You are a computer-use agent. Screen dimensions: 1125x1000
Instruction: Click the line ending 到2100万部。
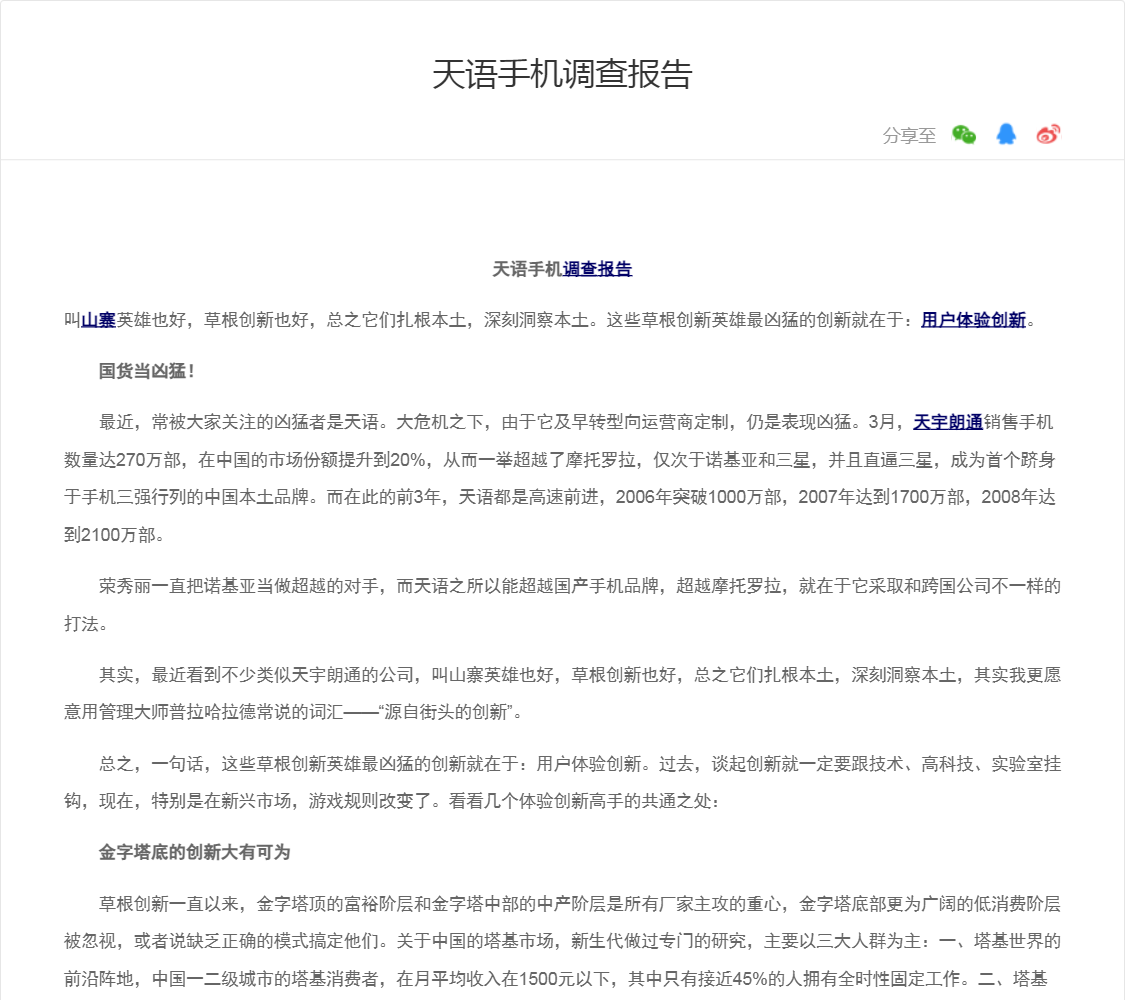(114, 534)
